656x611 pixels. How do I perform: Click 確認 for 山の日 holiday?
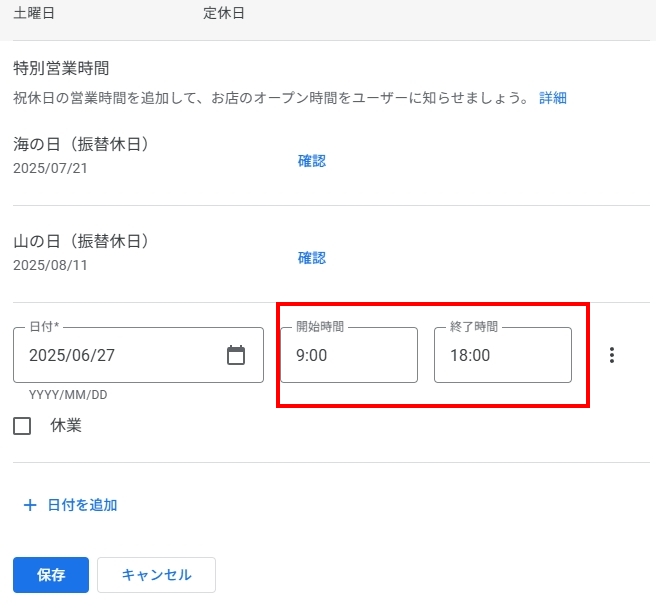[x=312, y=258]
